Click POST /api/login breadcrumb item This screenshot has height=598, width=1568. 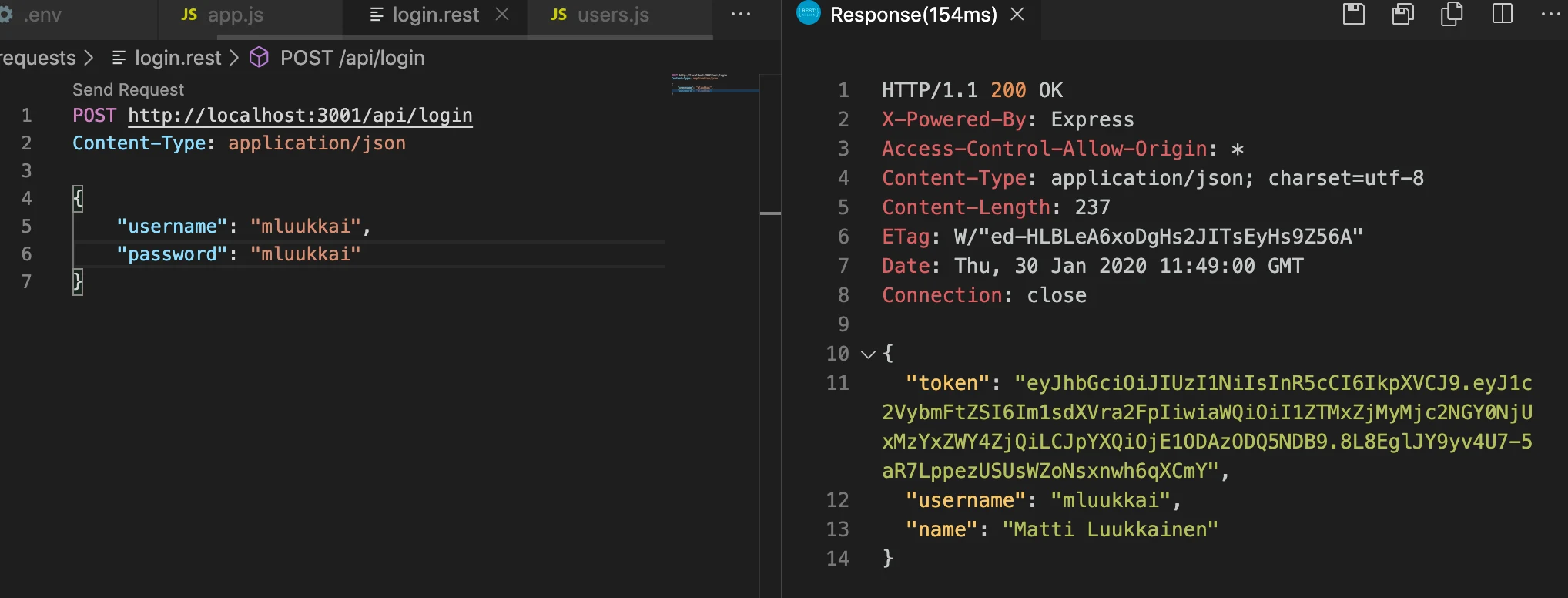click(352, 58)
